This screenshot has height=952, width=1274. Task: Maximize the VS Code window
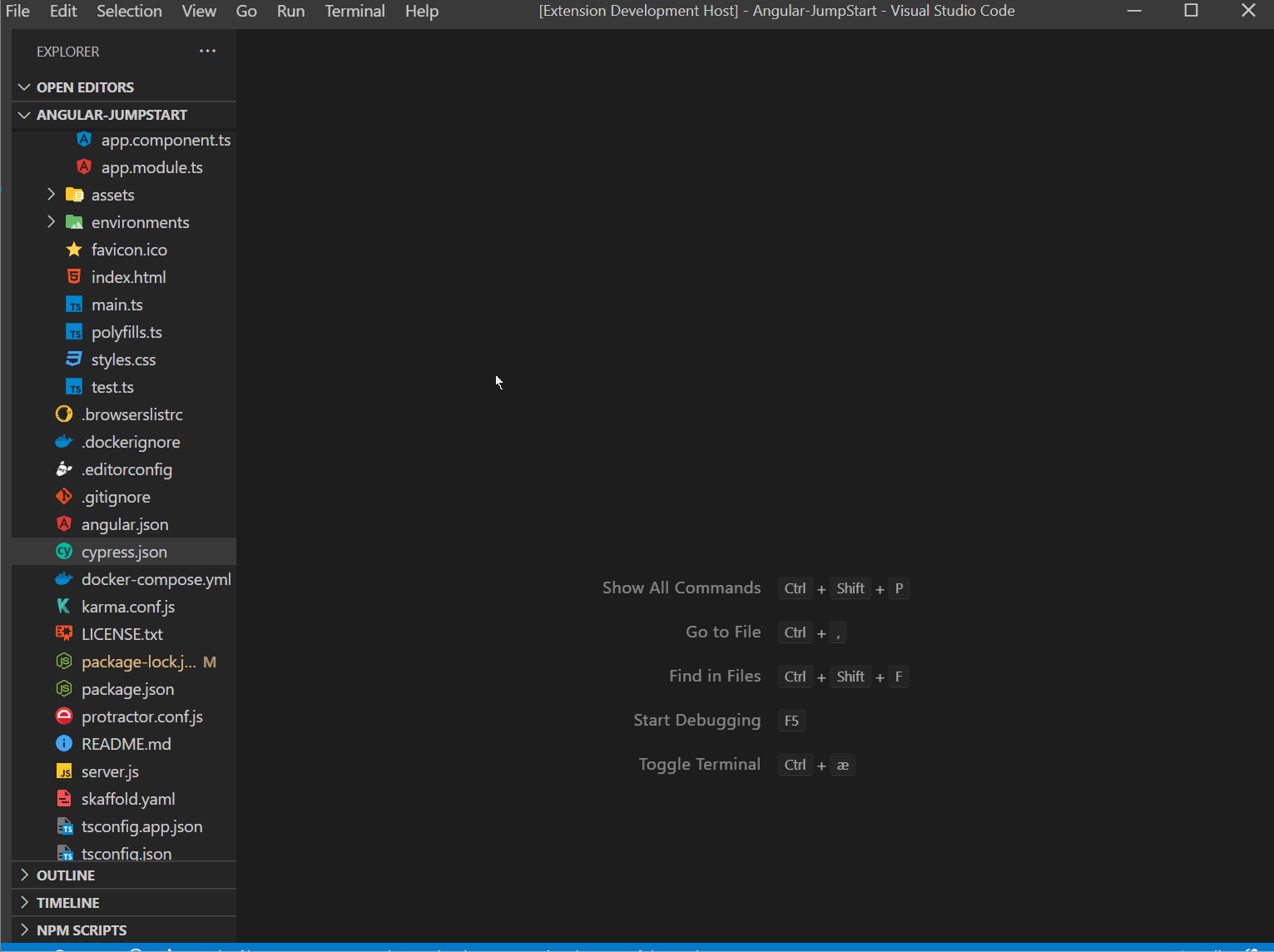point(1192,11)
